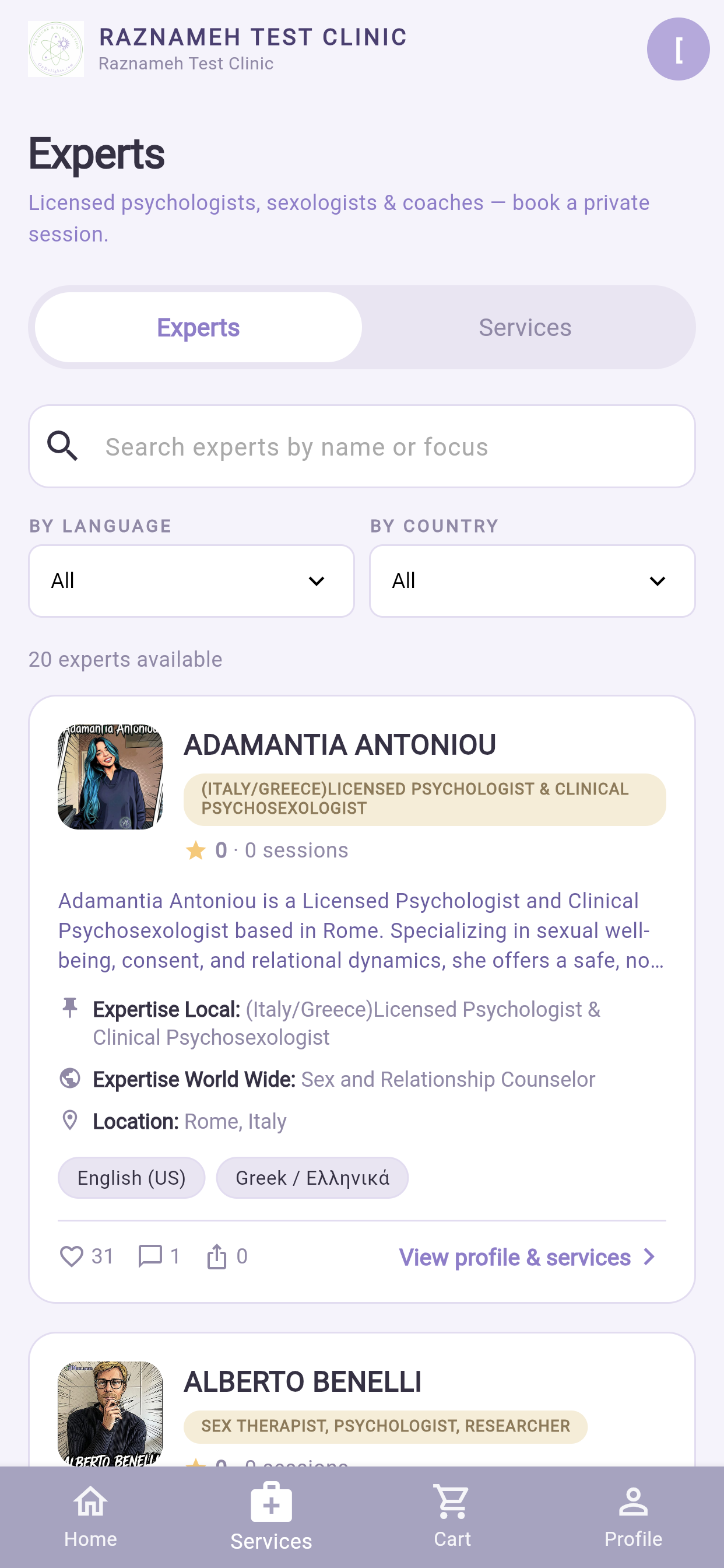
Task: Open the ALBERTO BENELLI name heading
Action: pos(303,1381)
